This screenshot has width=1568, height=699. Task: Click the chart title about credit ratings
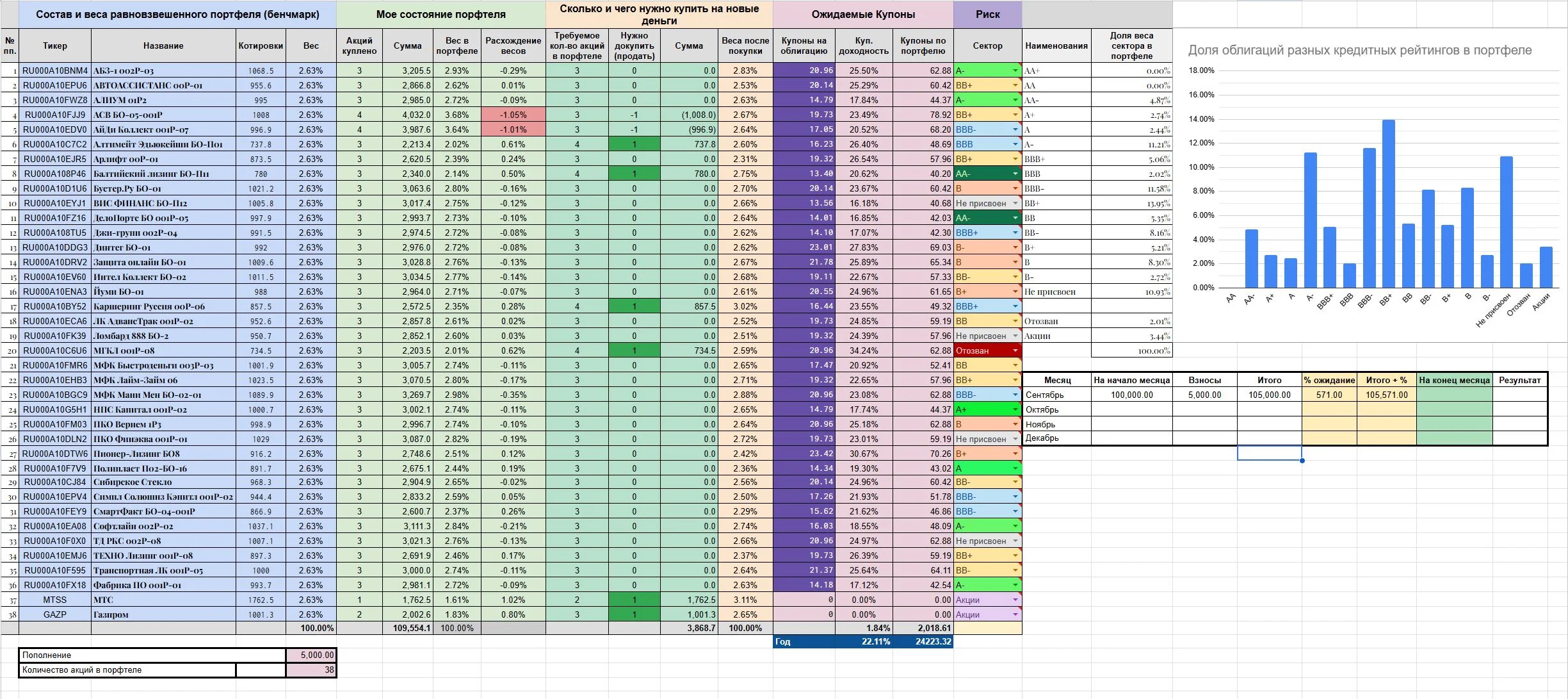click(1360, 50)
